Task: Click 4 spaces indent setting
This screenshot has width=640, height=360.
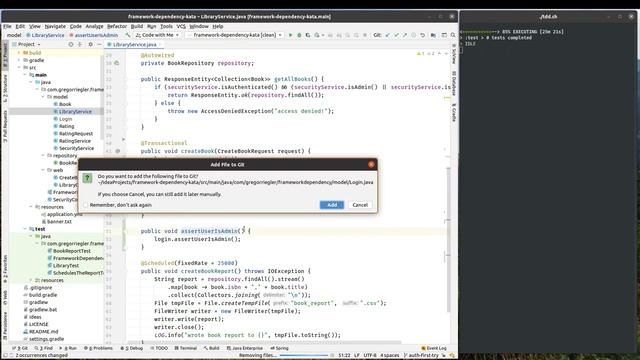Action: click(x=390, y=355)
